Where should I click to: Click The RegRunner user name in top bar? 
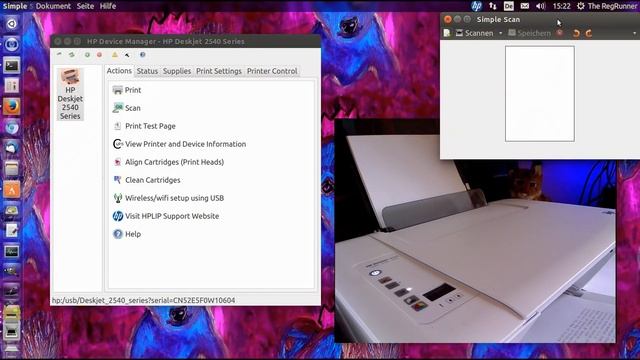coord(612,6)
